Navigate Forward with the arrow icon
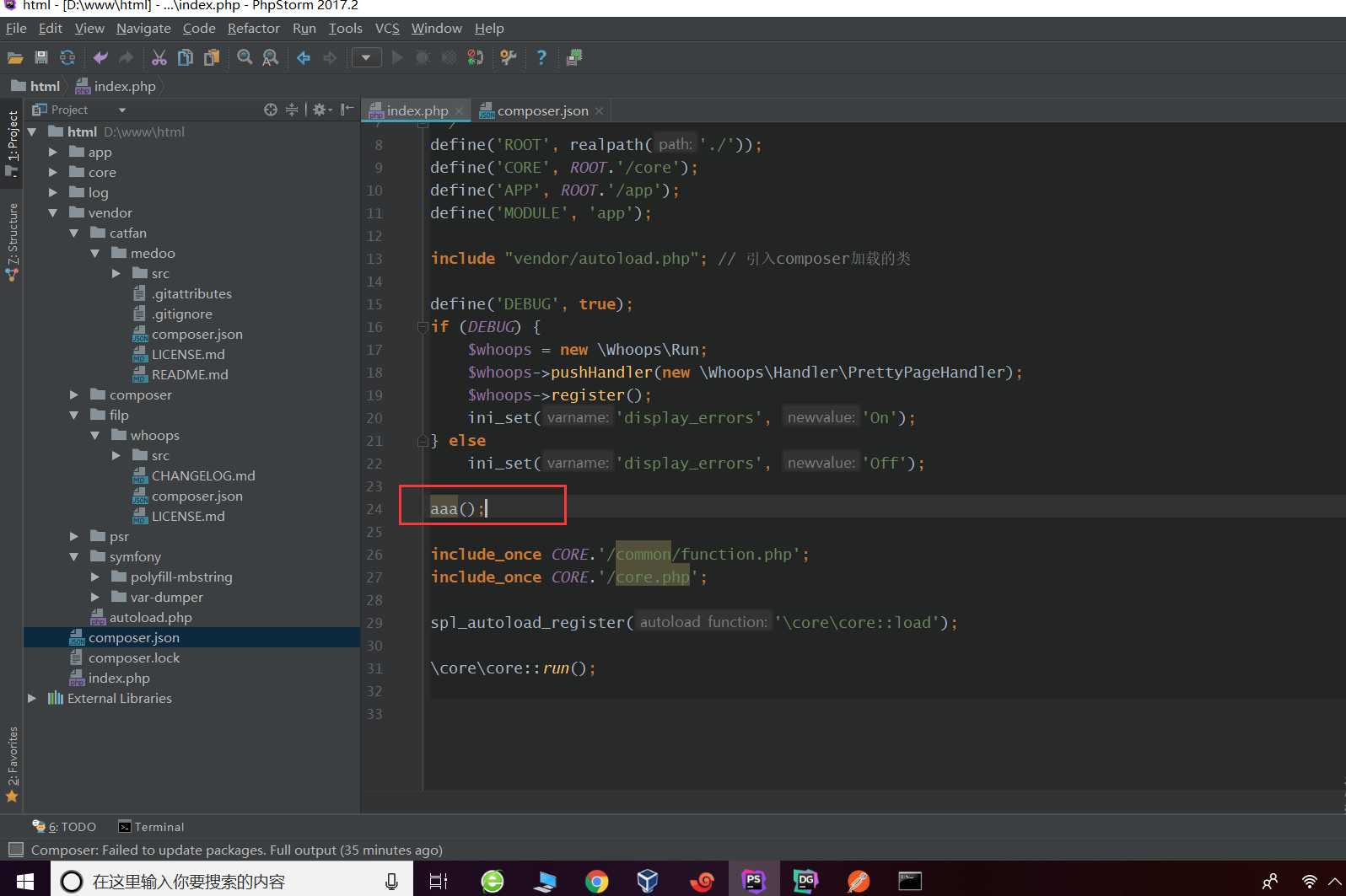Screen dimensions: 1346x896 330,57
